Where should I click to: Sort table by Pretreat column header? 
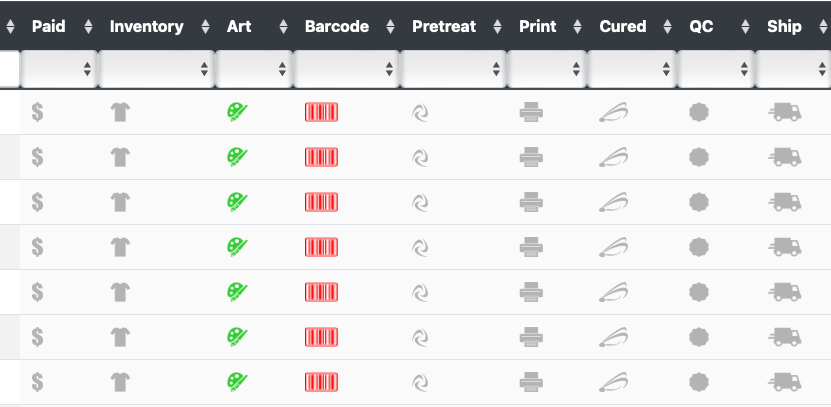coord(444,26)
